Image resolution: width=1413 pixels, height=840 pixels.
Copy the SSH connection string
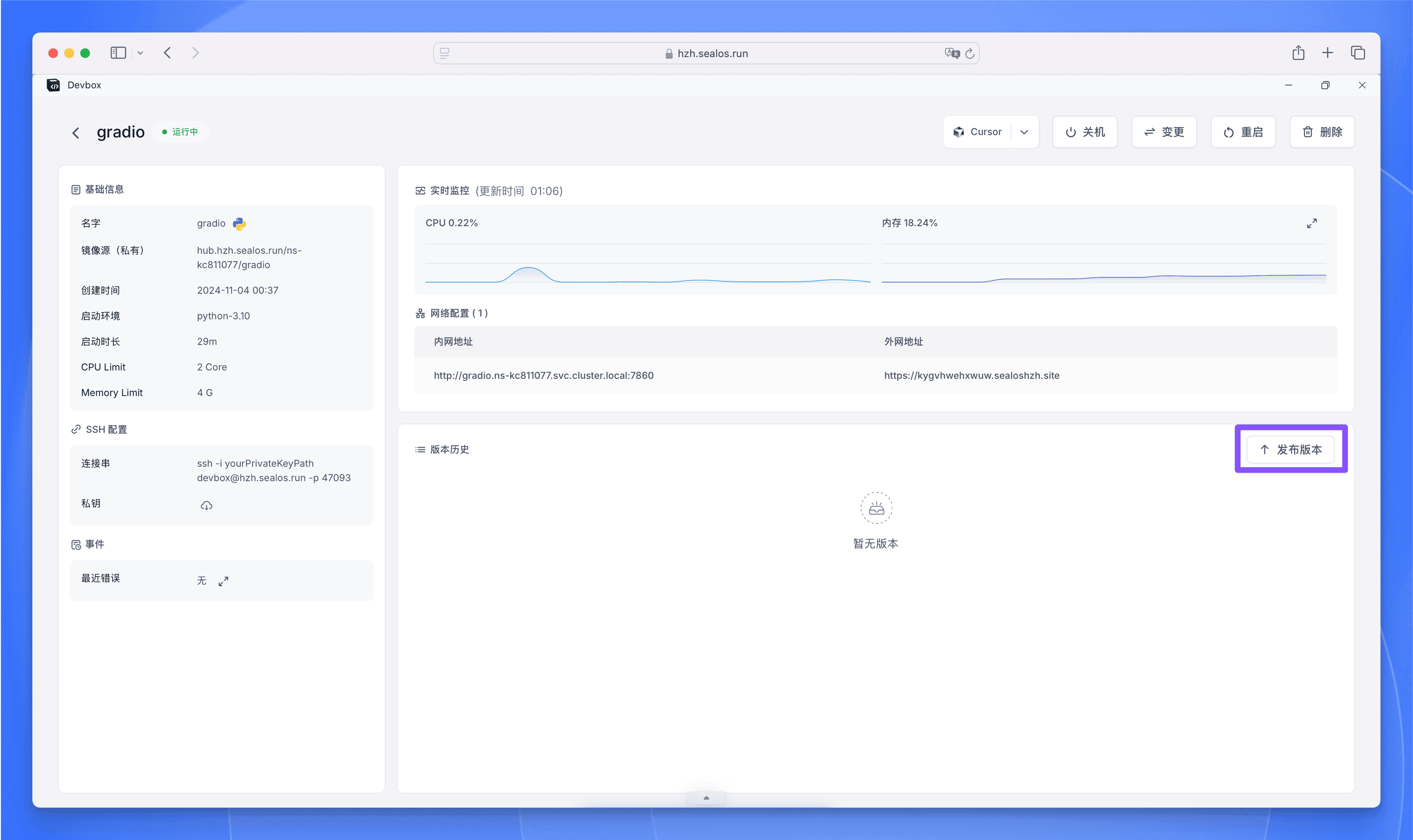tap(273, 470)
